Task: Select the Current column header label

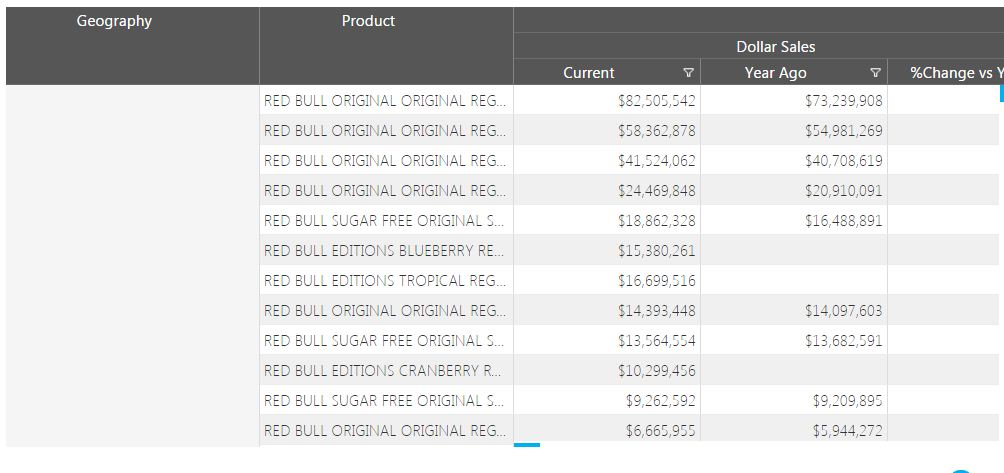Action: [x=589, y=73]
